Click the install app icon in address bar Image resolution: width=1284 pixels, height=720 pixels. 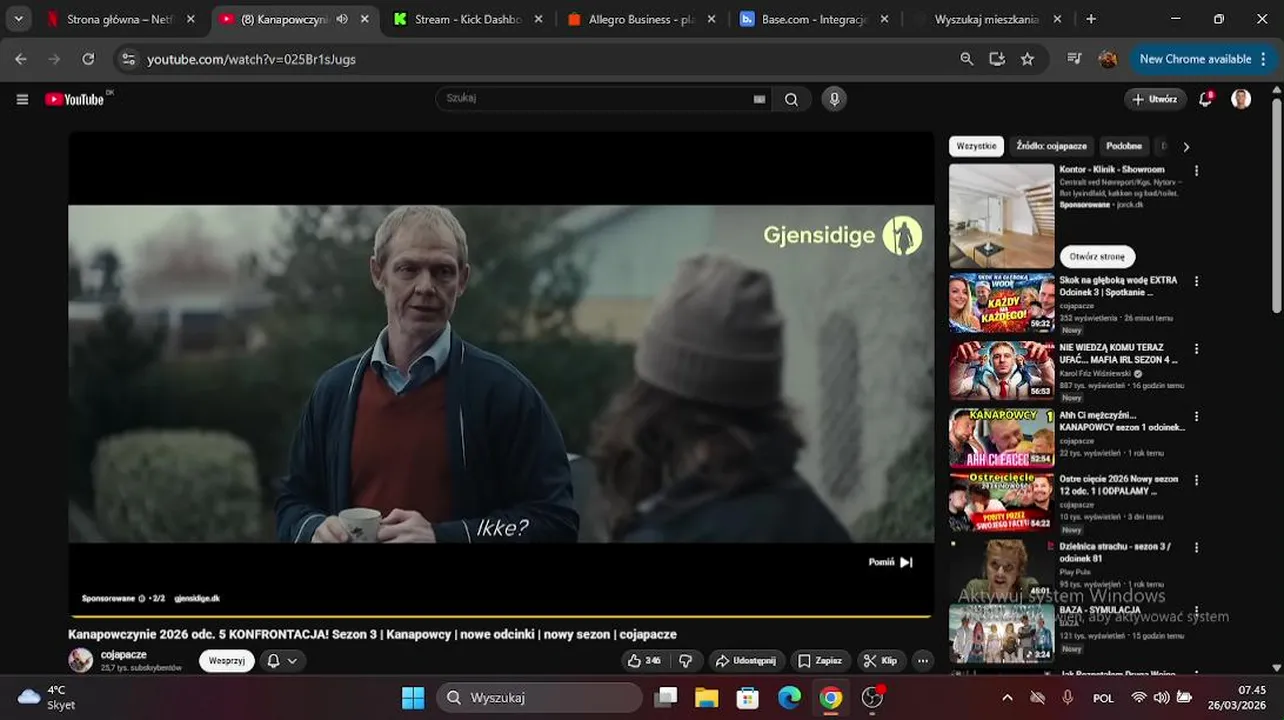click(997, 59)
